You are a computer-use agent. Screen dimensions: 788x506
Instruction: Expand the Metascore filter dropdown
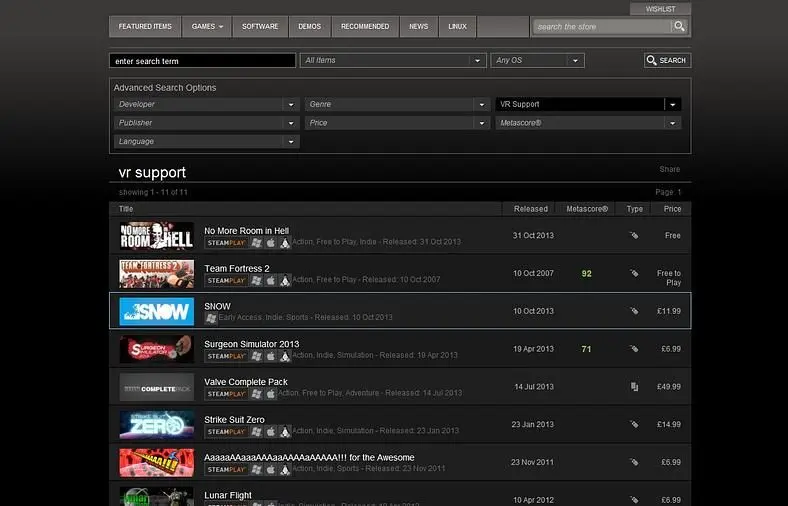(x=588, y=123)
